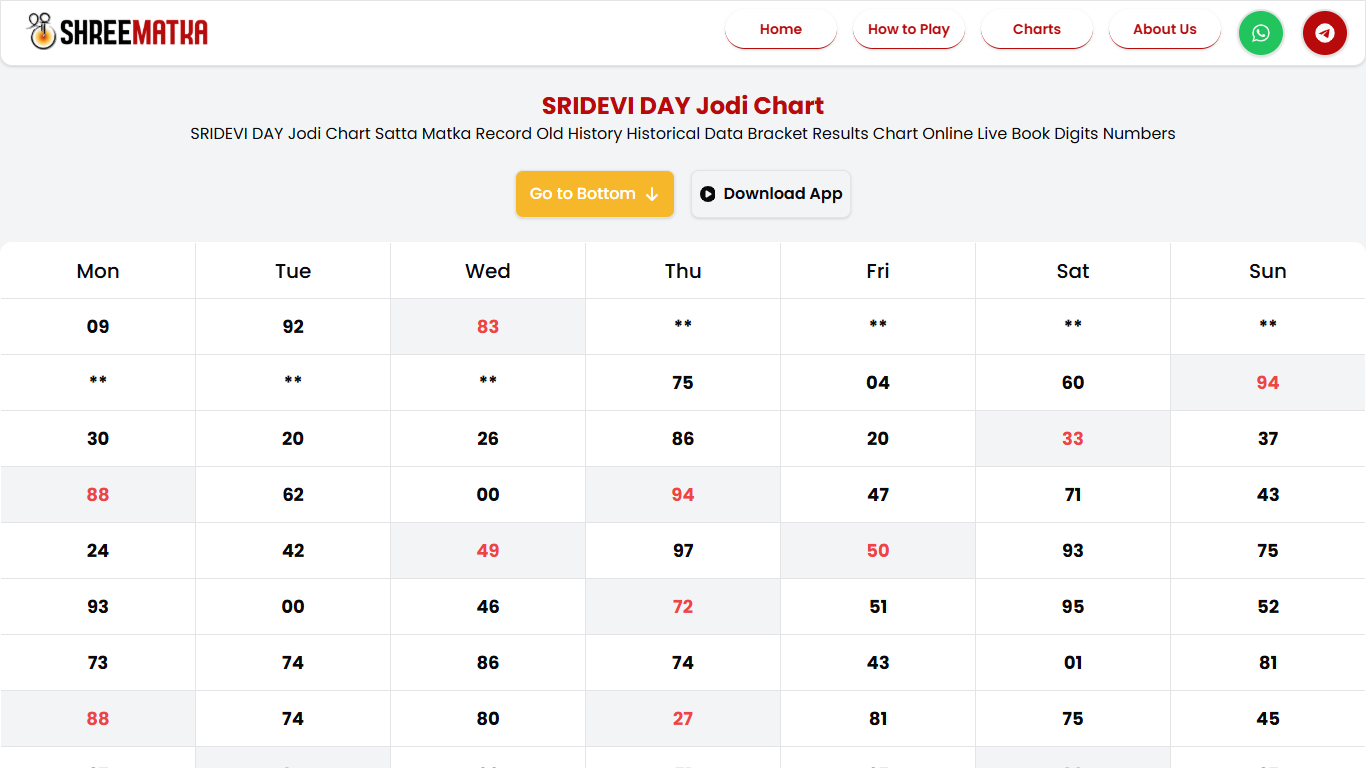Screen dimensions: 1366x768
Task: Open the Telegram channel icon
Action: click(x=1324, y=33)
